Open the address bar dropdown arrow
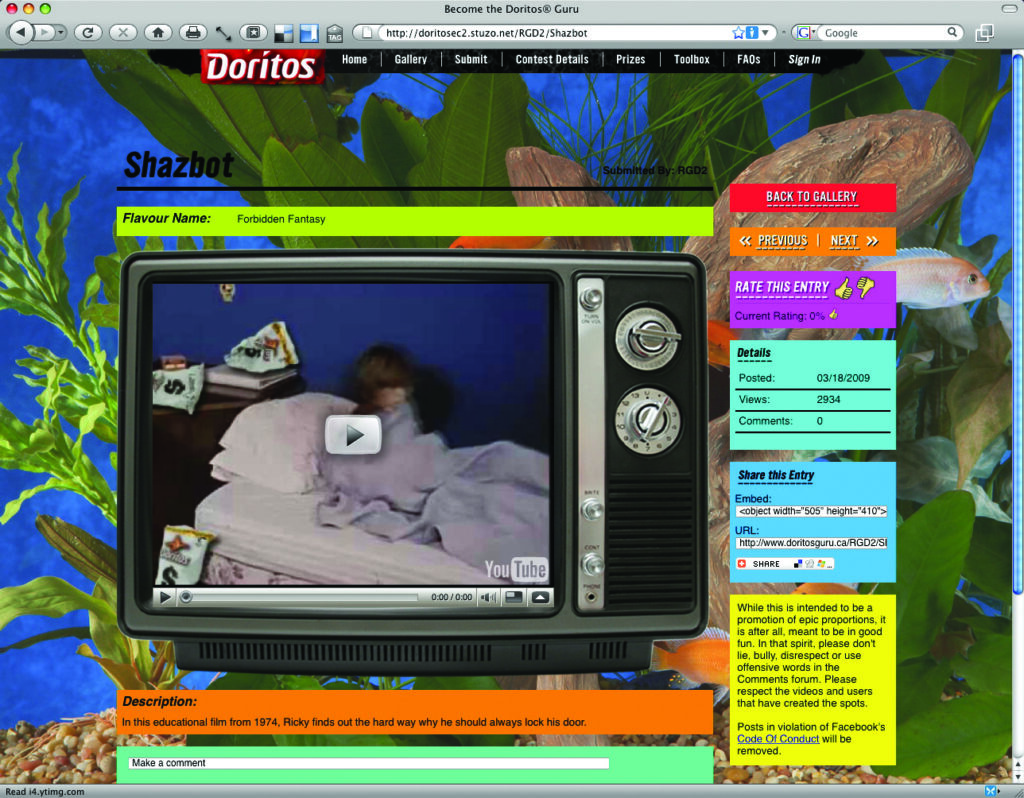 (x=765, y=33)
